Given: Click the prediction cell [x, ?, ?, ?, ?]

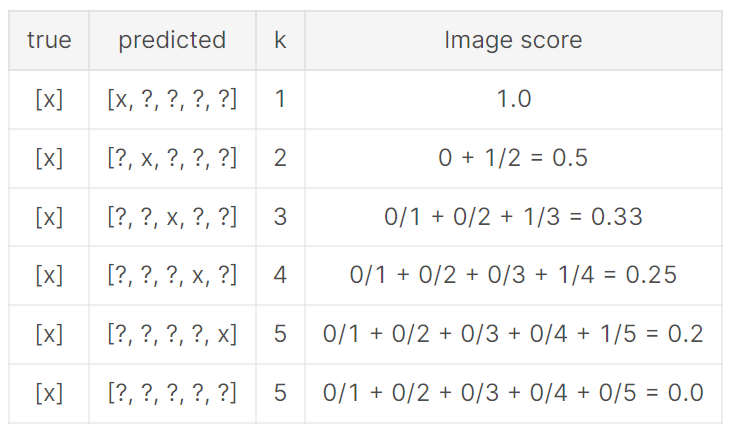Looking at the screenshot, I should coord(172,99).
